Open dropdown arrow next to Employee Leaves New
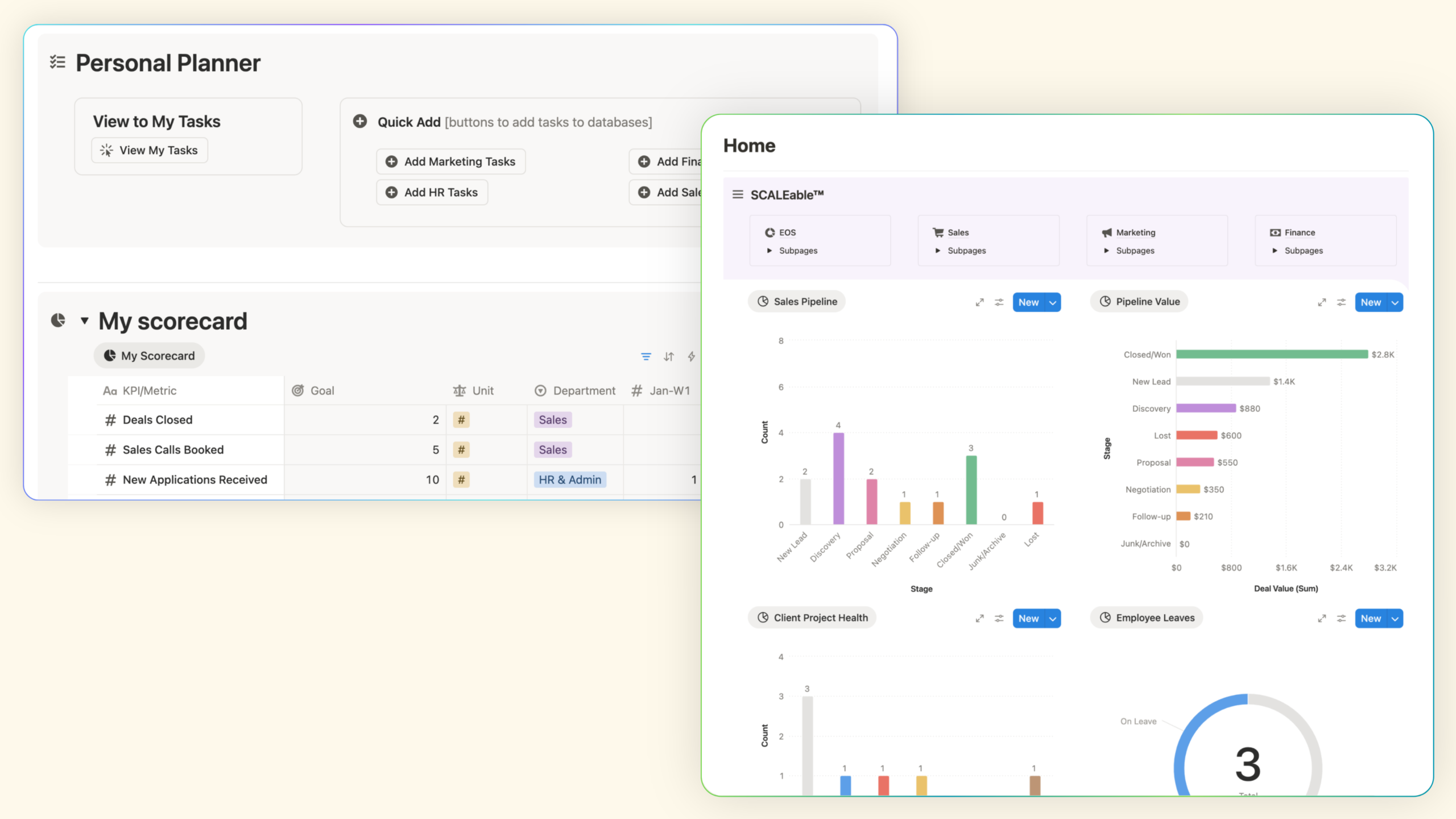 (x=1395, y=618)
